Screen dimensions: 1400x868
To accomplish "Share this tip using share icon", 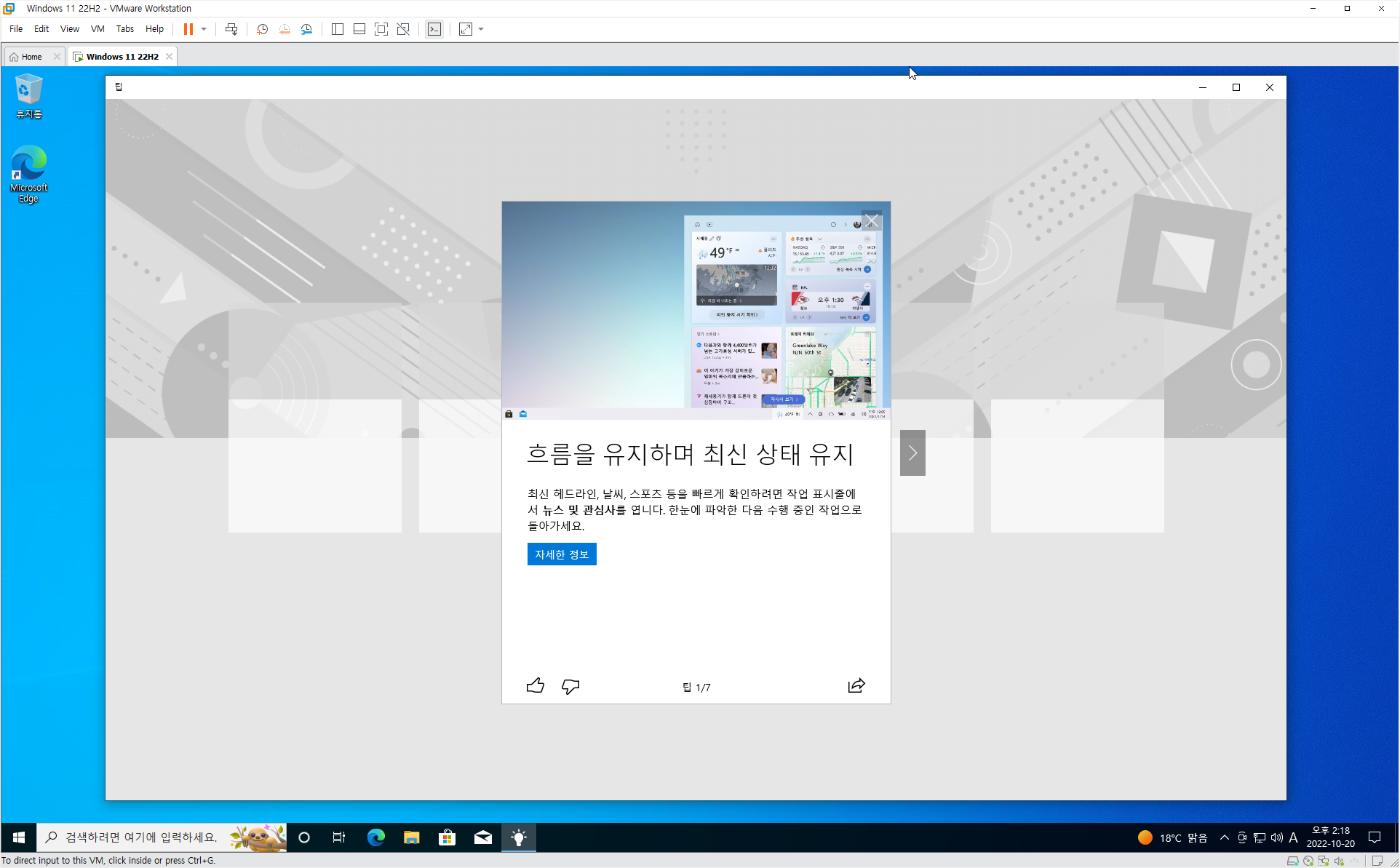I will (856, 685).
